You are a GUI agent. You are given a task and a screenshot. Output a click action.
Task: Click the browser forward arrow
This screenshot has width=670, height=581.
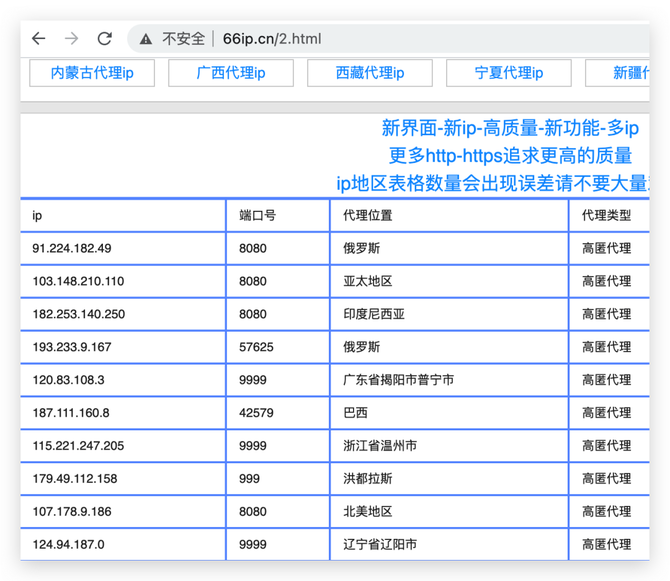click(x=71, y=39)
